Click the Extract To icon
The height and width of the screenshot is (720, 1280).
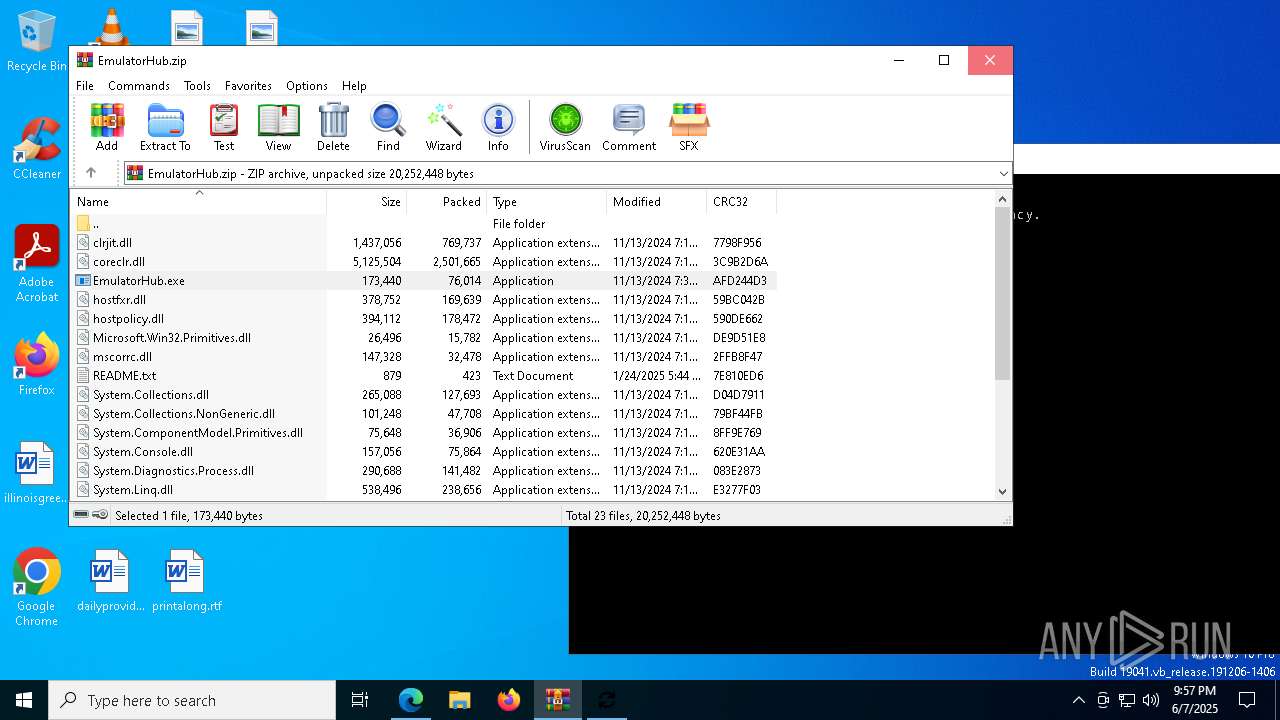[x=165, y=127]
